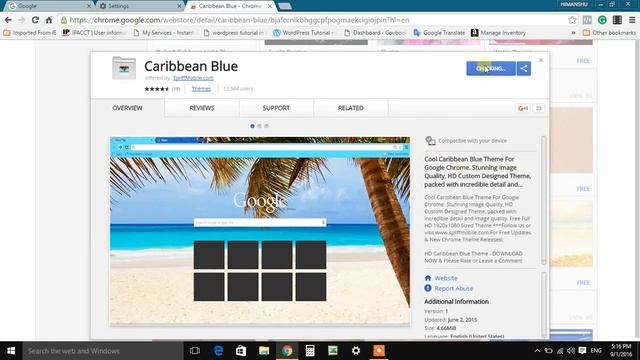The width and height of the screenshot is (640, 360).
Task: Click the Search the web and Windows box
Action: point(103,351)
